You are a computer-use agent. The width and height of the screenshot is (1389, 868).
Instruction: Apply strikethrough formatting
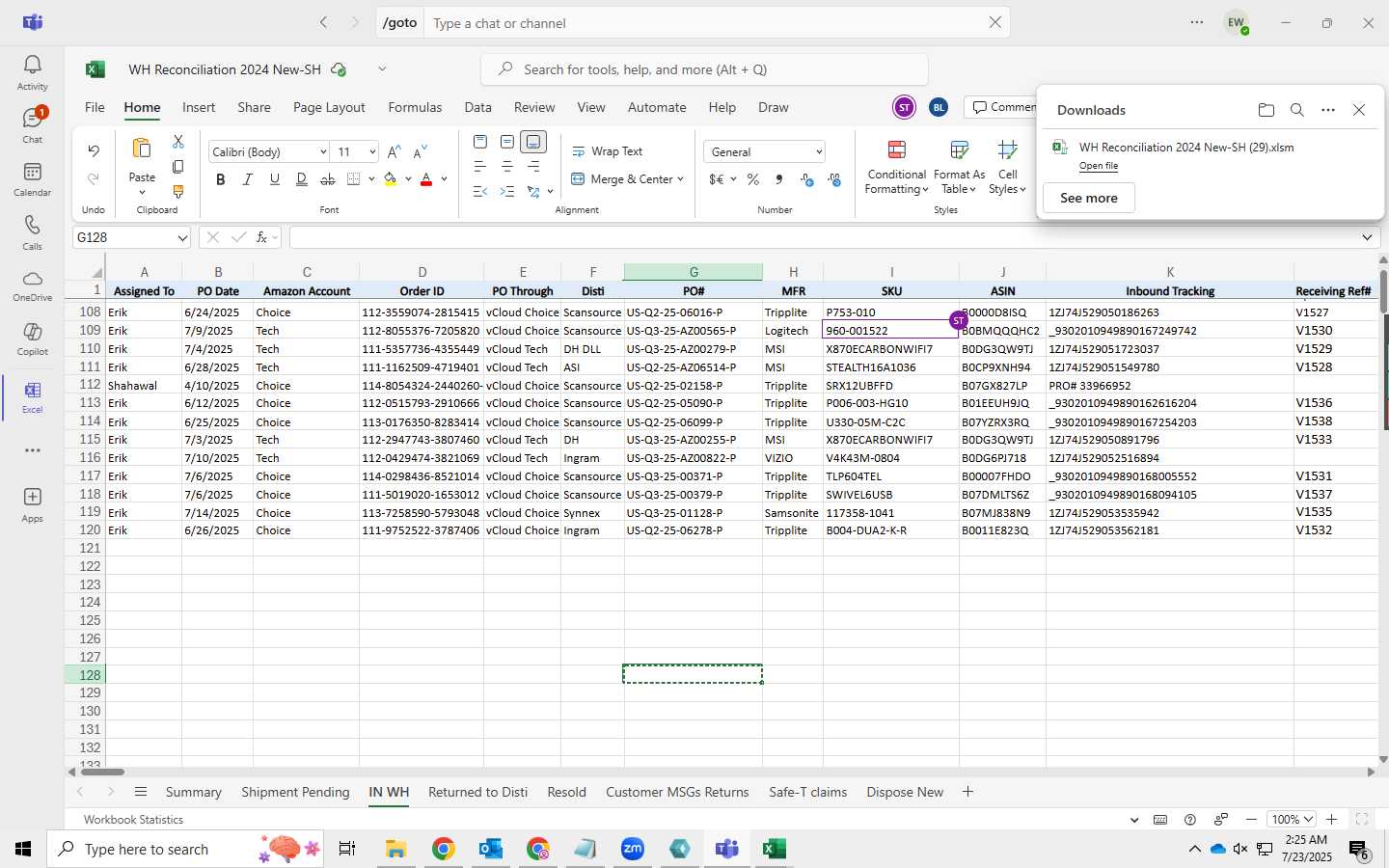click(x=328, y=179)
